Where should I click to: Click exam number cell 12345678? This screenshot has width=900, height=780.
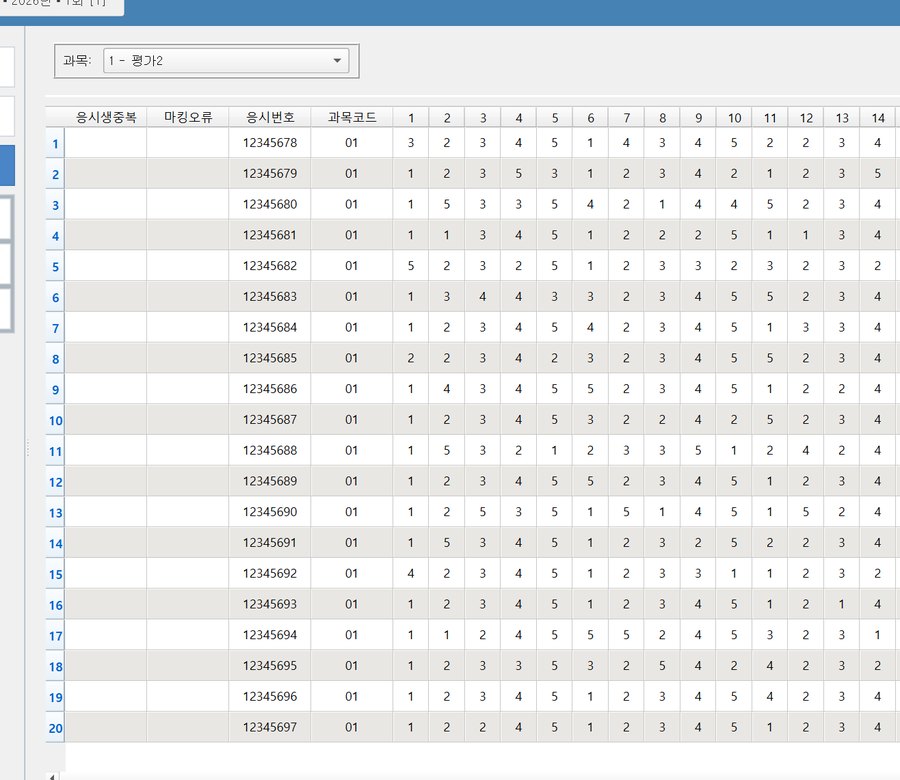click(270, 142)
